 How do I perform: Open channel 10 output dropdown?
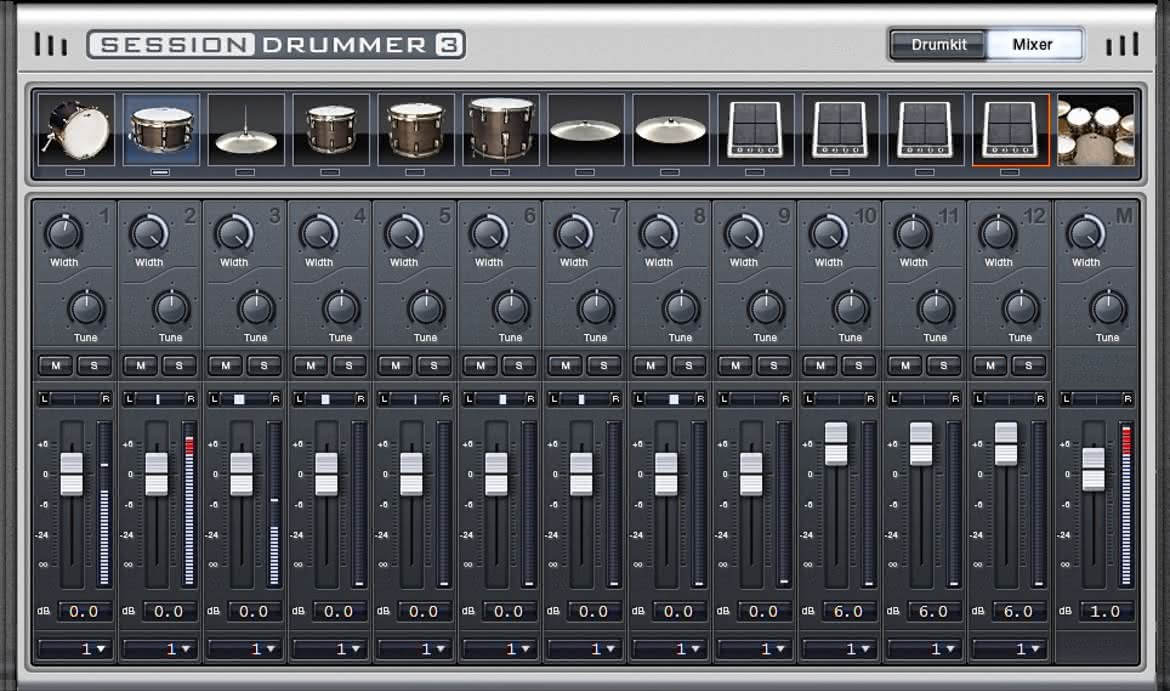coord(839,649)
